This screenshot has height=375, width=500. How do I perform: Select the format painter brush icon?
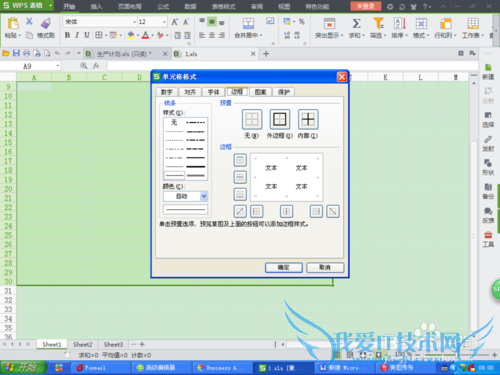click(x=46, y=23)
